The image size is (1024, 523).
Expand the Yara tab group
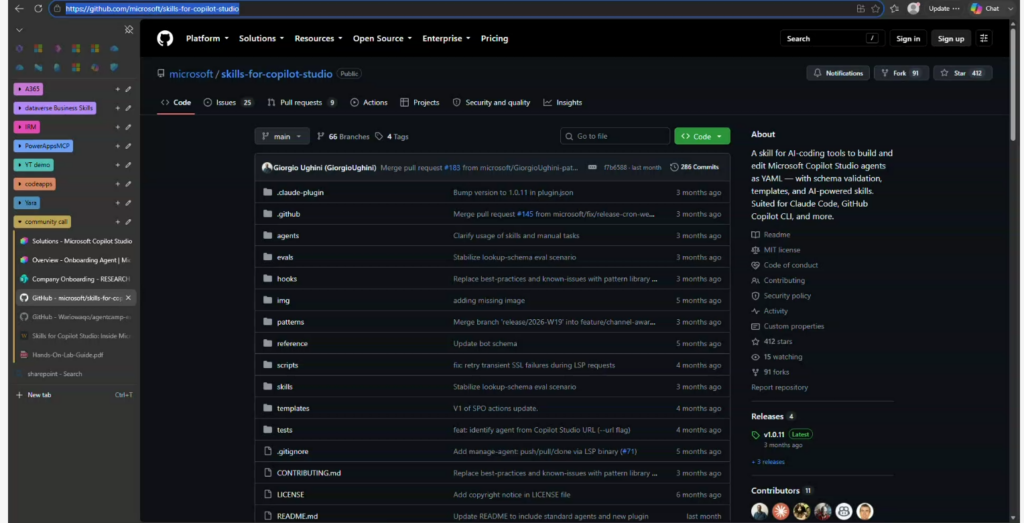27,203
